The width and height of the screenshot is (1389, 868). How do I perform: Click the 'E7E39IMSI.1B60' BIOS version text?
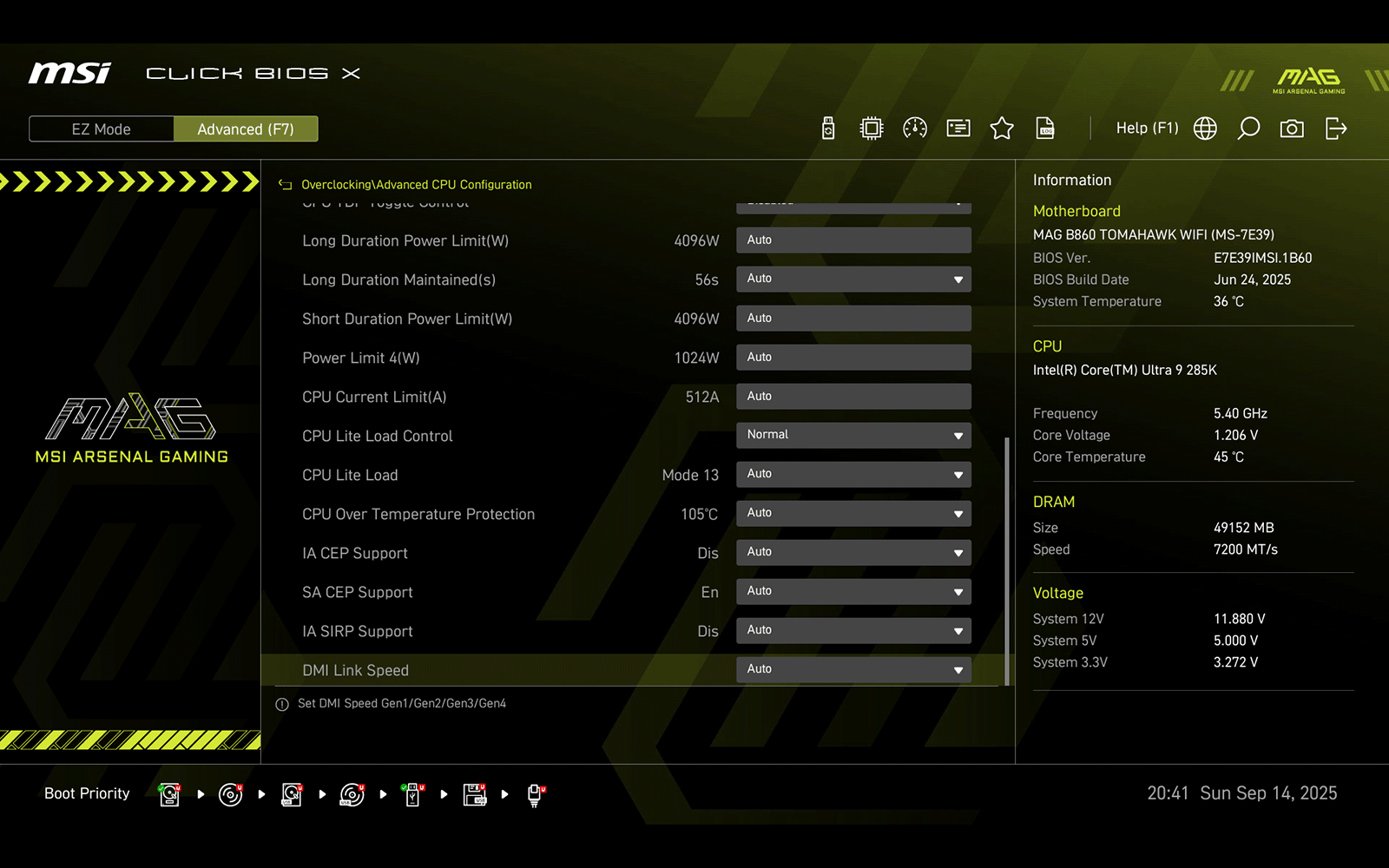pos(1263,258)
